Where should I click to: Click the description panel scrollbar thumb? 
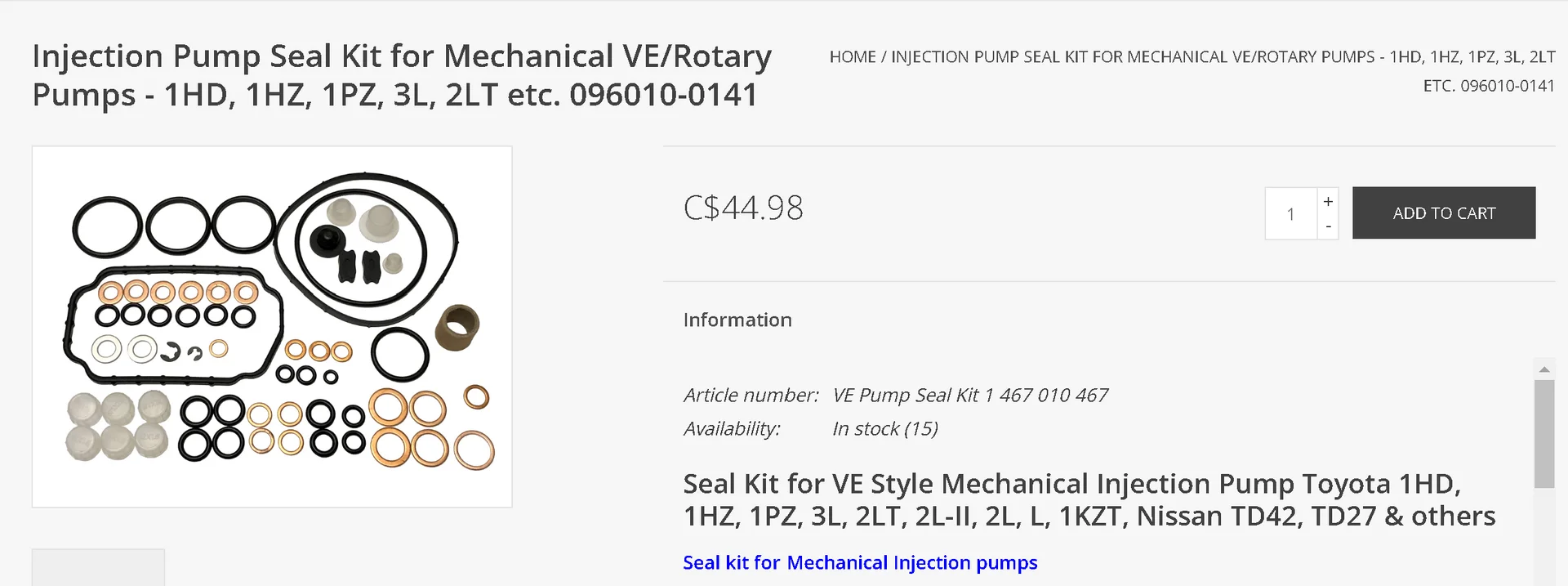click(1543, 433)
